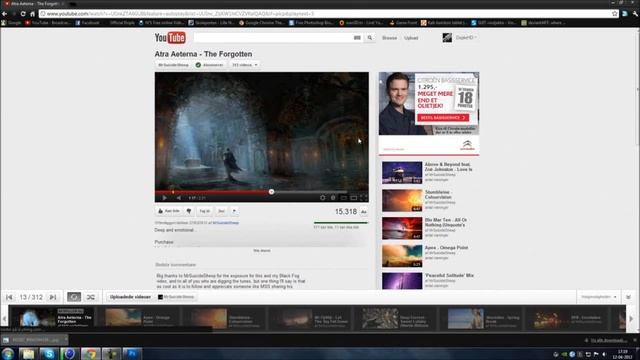This screenshot has height=360, width=640.
Task: Open the Facebook bookmark
Action: 87,23
